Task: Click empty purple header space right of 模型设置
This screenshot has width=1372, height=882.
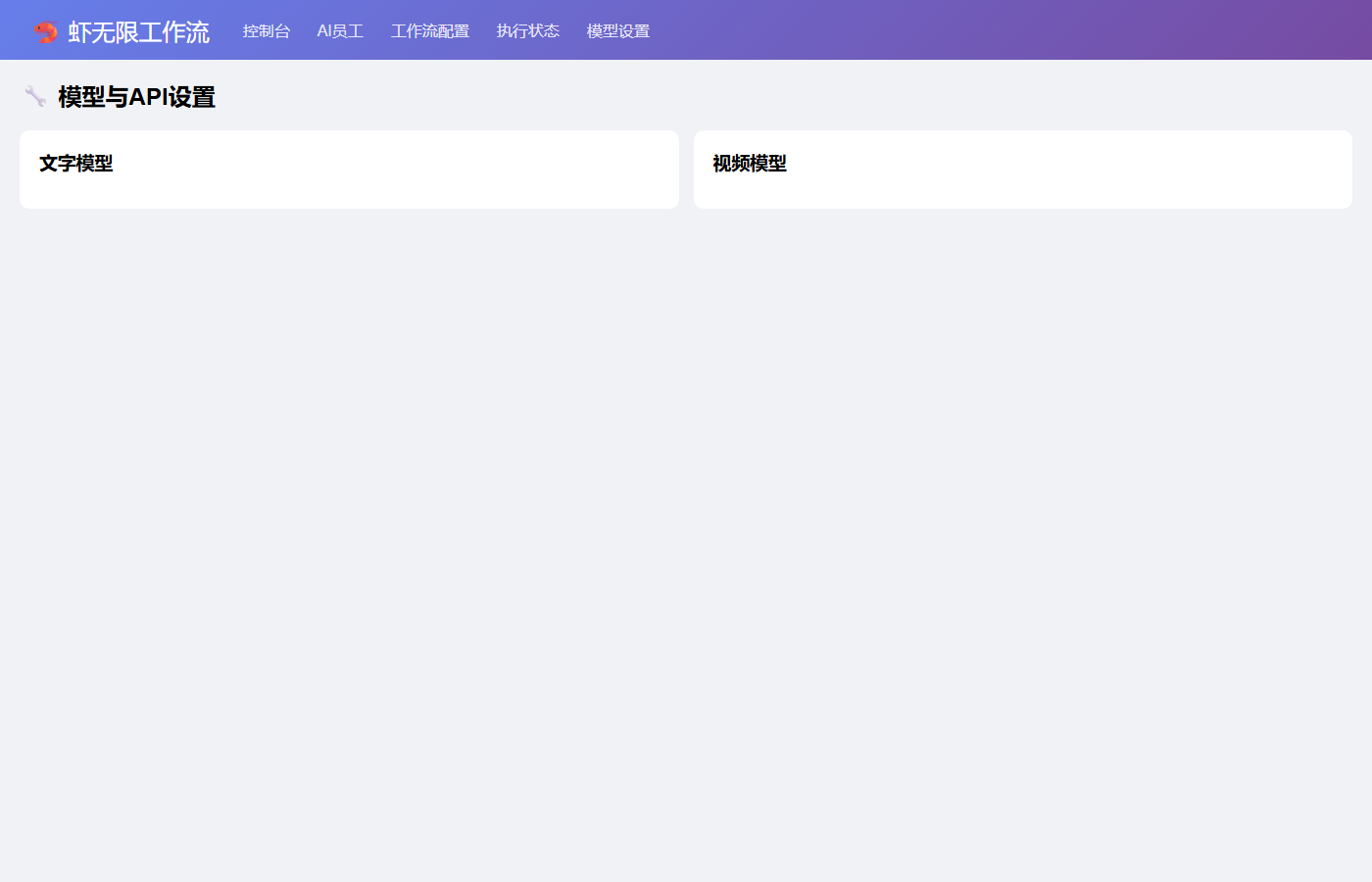Action: 980,29
